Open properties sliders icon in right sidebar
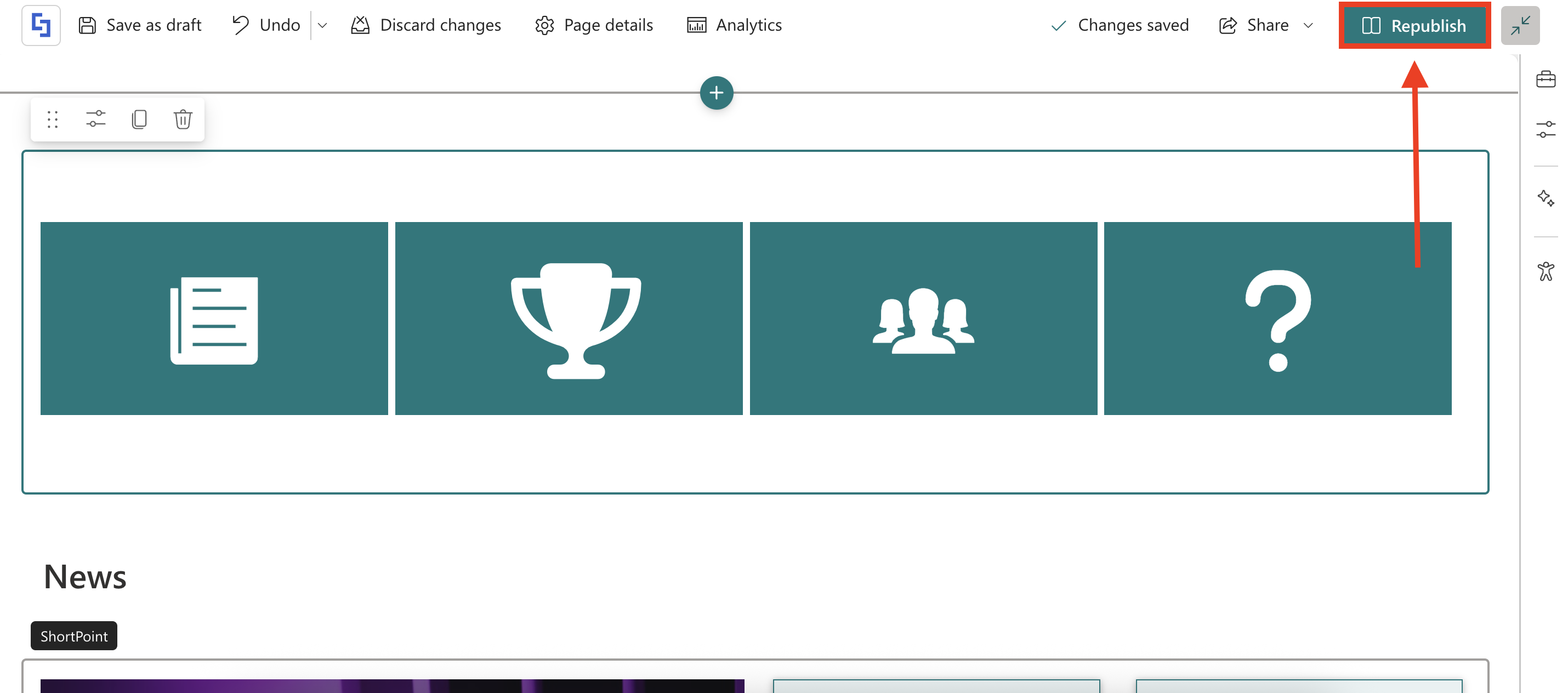1568x693 pixels. click(x=1546, y=130)
